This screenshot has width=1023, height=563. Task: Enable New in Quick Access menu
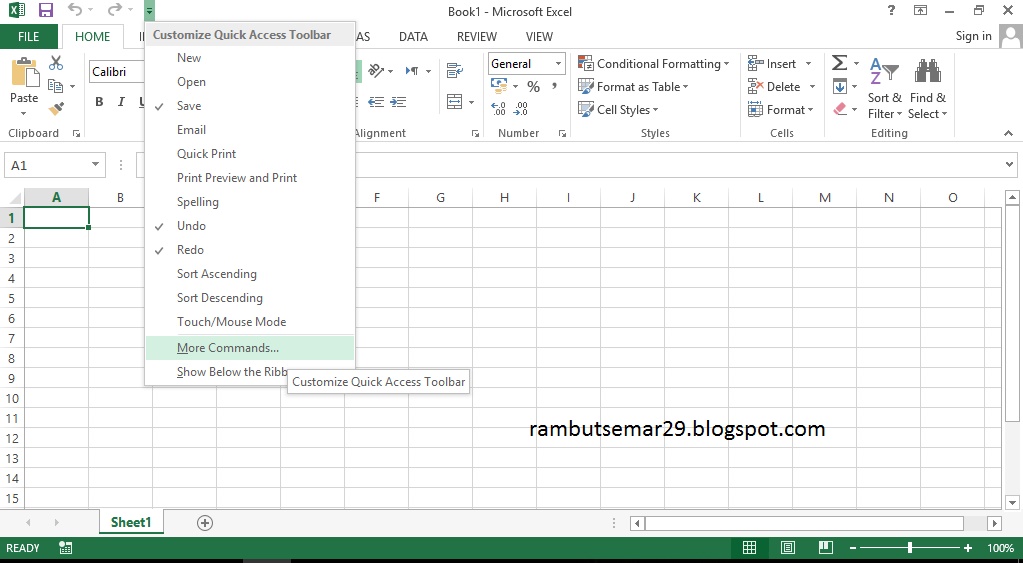point(250,58)
